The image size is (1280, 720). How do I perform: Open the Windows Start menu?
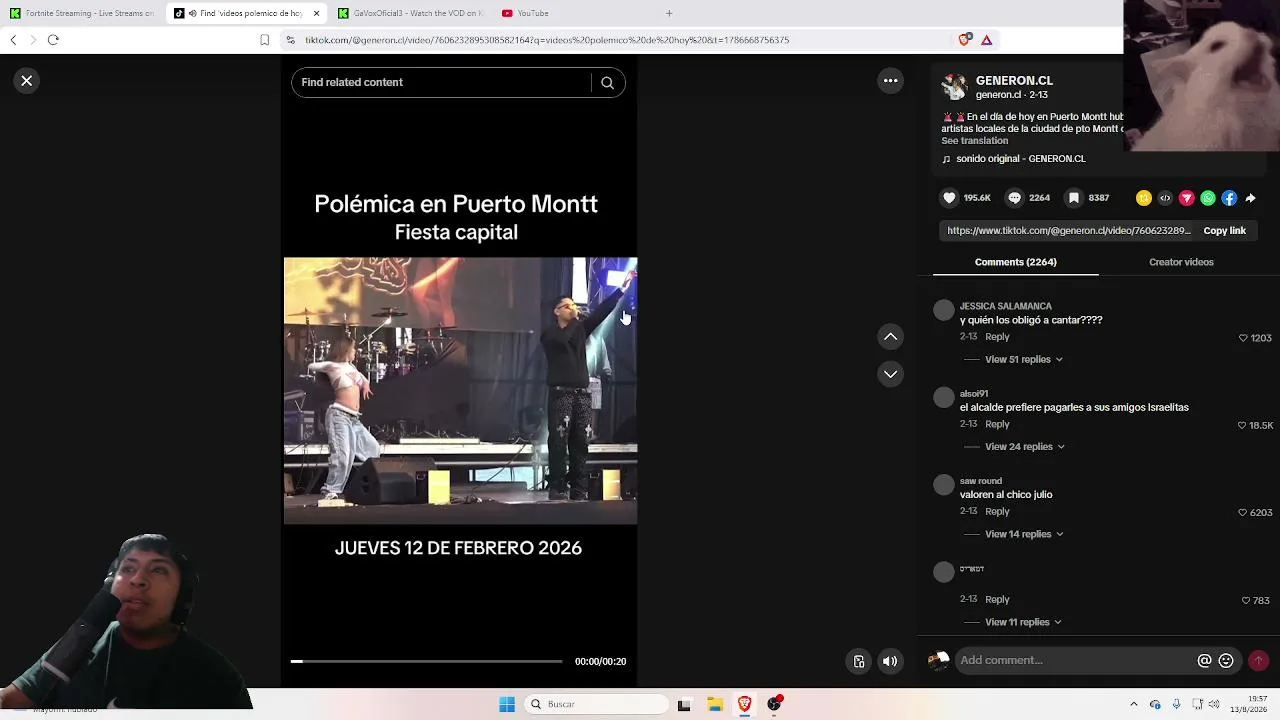(x=507, y=704)
